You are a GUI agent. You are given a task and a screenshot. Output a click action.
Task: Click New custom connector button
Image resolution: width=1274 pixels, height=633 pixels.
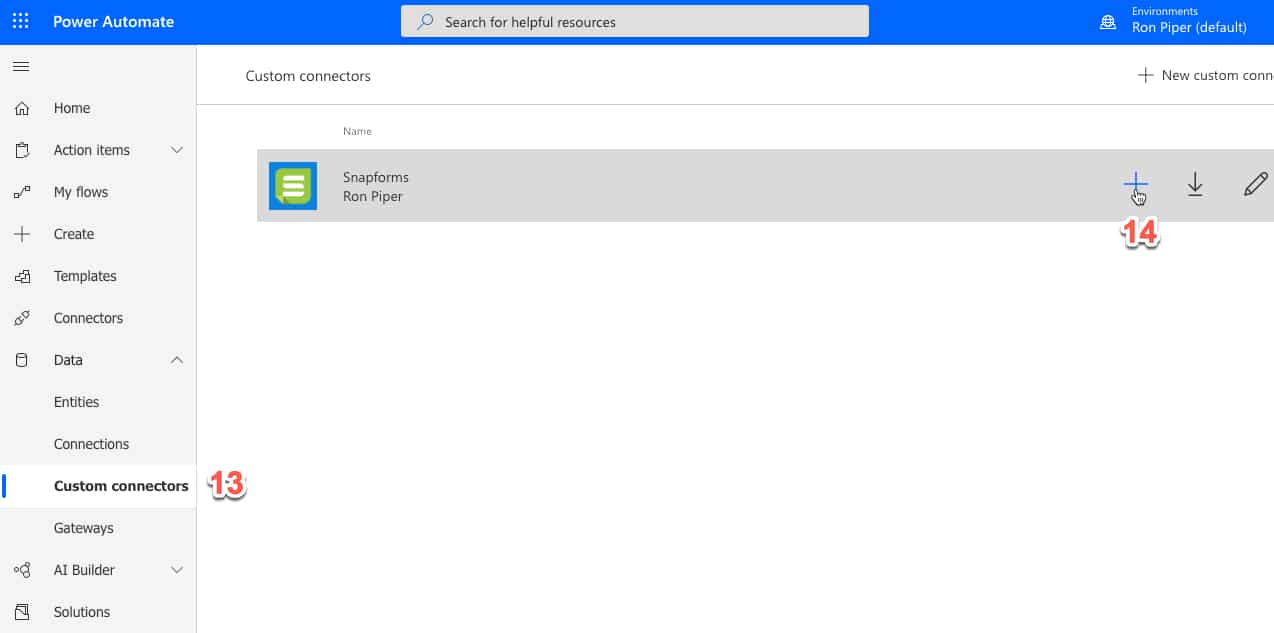click(x=1205, y=75)
